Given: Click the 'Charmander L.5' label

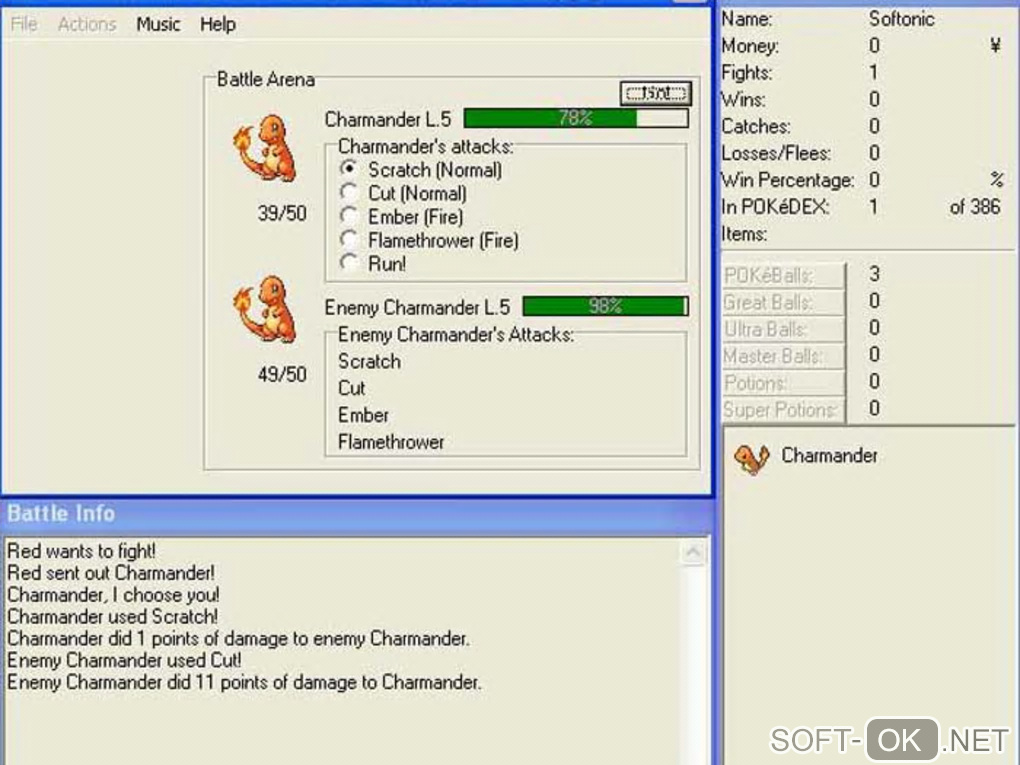Looking at the screenshot, I should point(388,120).
